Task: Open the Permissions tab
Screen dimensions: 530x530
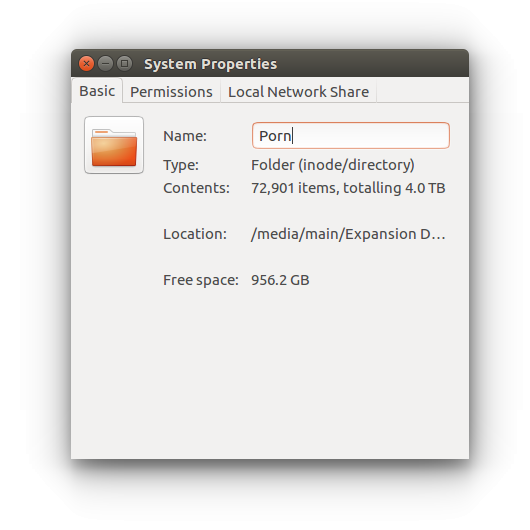Action: (x=171, y=92)
